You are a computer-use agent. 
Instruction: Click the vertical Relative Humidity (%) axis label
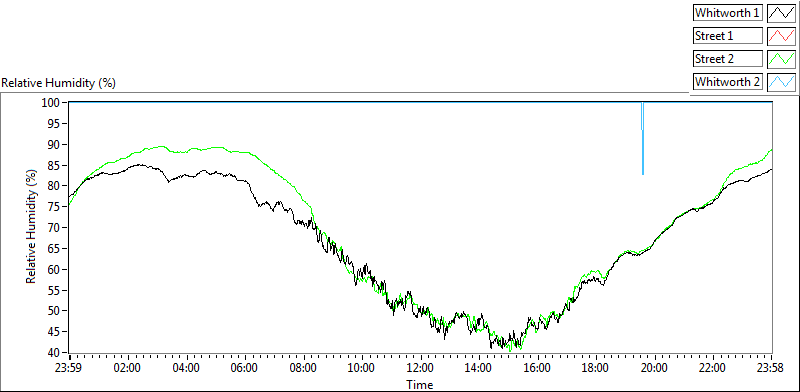pyautogui.click(x=32, y=227)
